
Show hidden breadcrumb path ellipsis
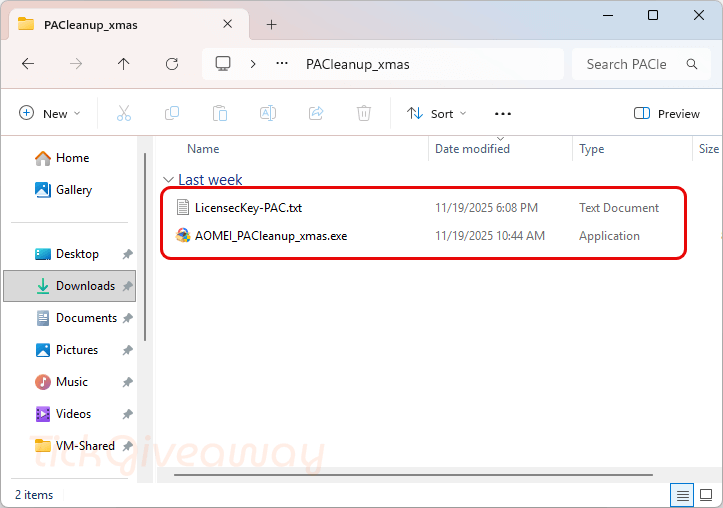[282, 64]
